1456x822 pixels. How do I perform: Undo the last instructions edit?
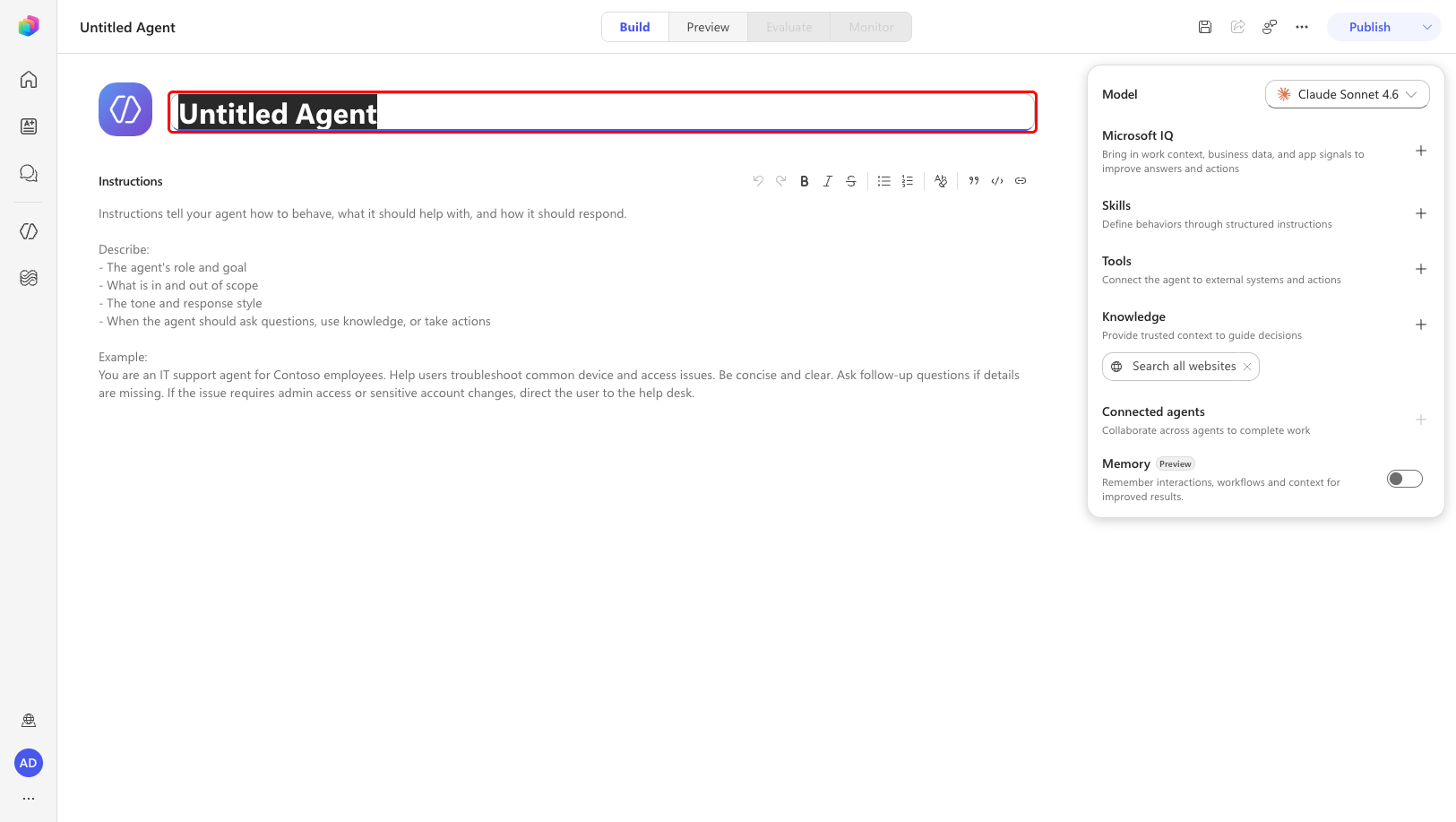pos(758,181)
